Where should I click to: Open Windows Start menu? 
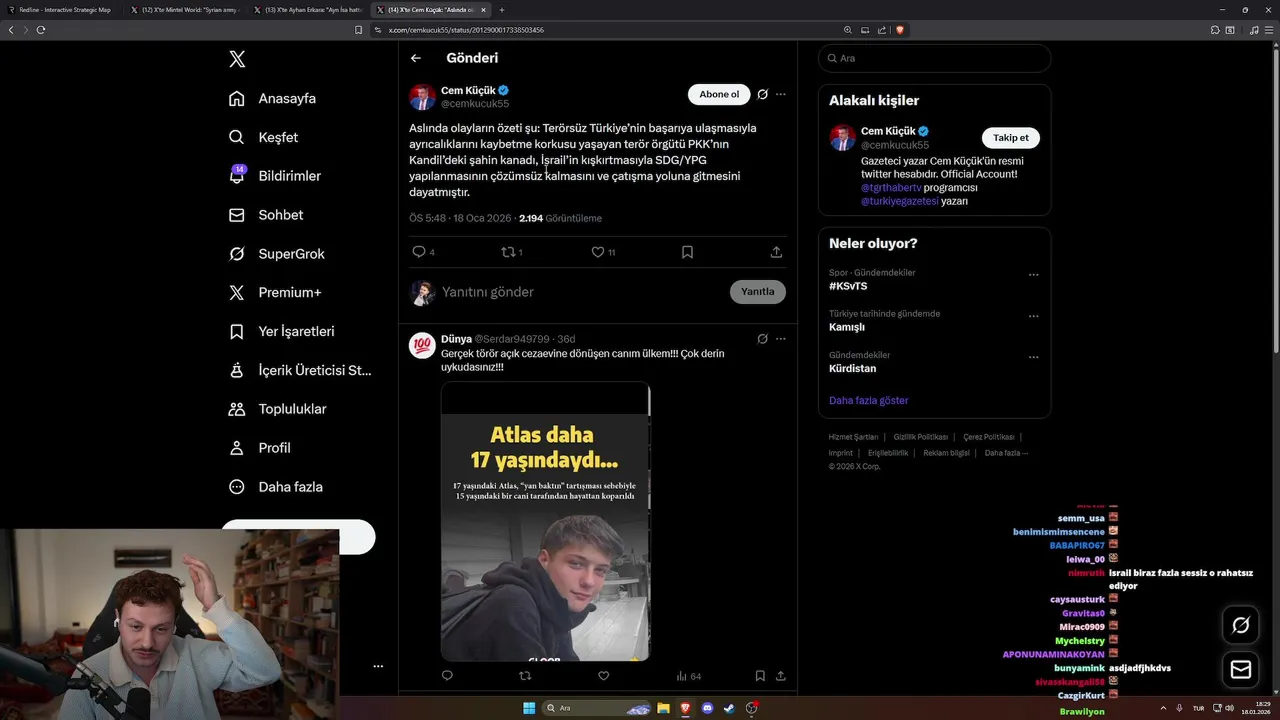pos(529,708)
